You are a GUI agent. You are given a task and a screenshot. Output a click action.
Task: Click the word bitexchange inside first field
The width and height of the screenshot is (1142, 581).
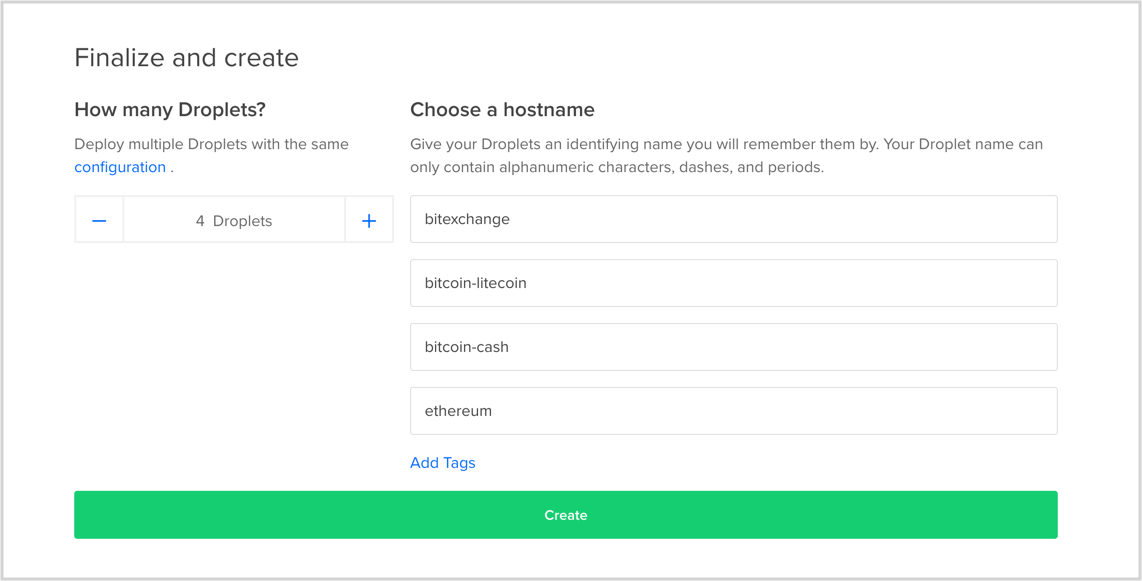(467, 219)
